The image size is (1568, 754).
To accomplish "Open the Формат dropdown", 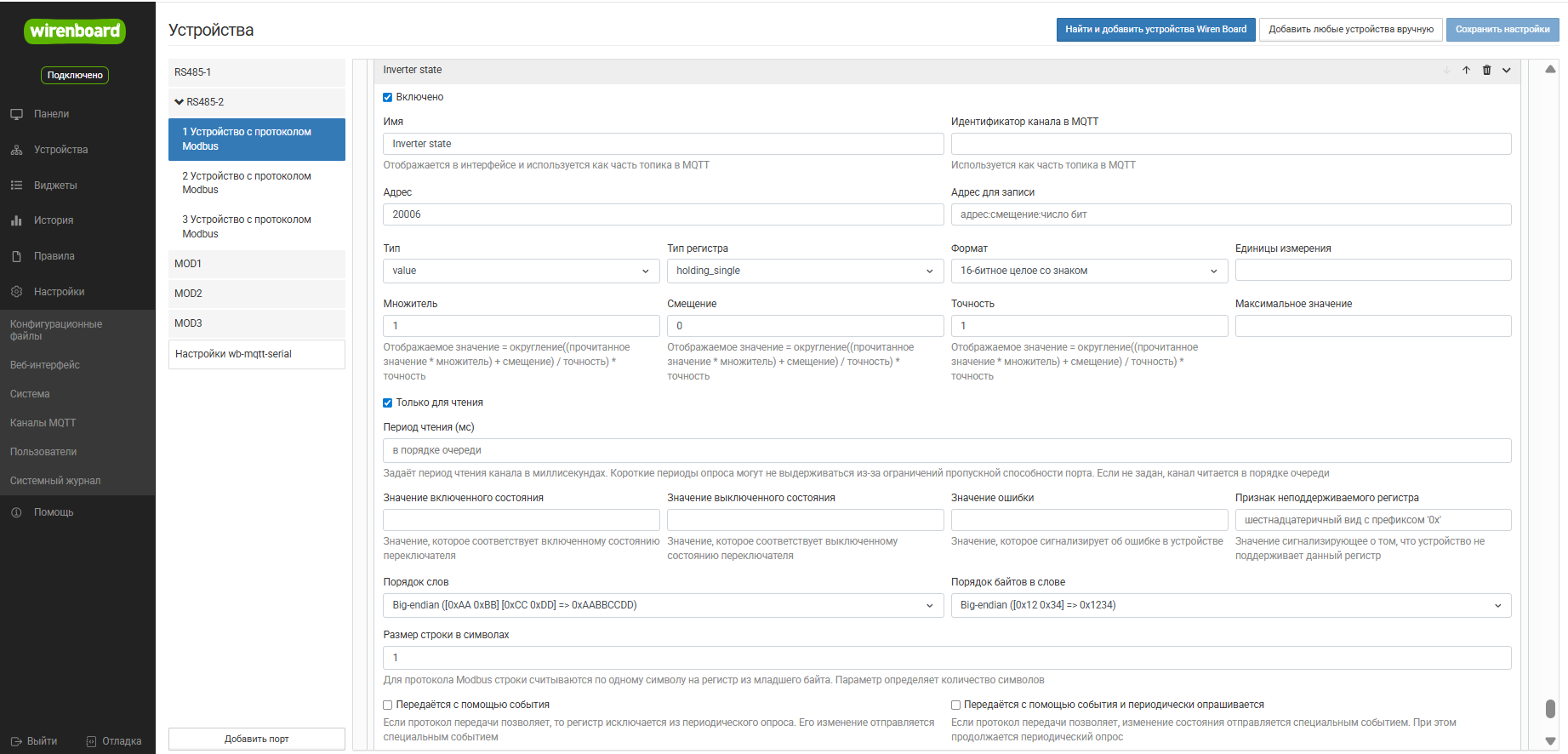I will point(1088,271).
